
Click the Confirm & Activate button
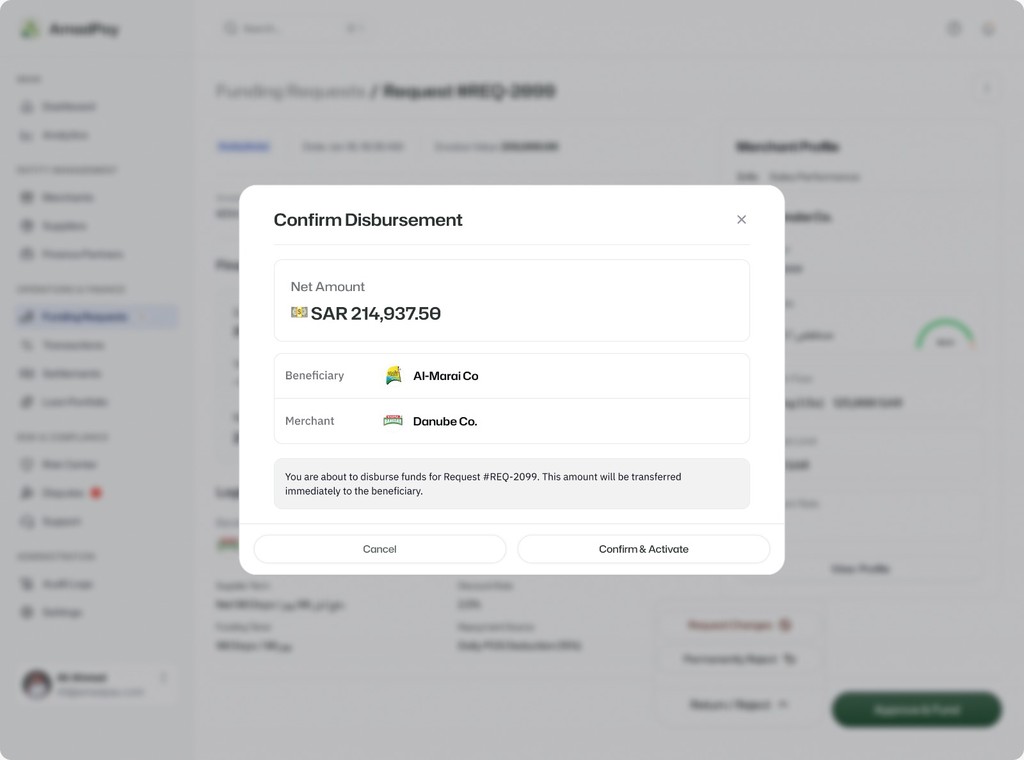coord(643,549)
